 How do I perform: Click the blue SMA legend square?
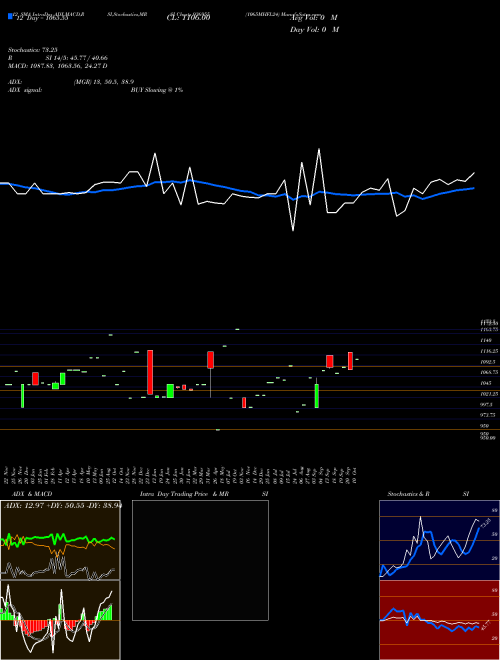(10, 17)
